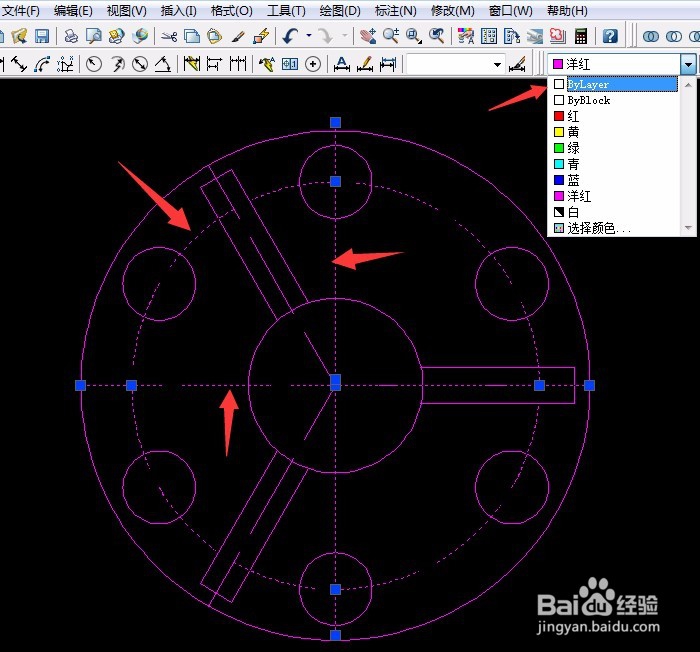Select the Diameter dimension tool
The width and height of the screenshot is (700, 652).
tap(140, 65)
